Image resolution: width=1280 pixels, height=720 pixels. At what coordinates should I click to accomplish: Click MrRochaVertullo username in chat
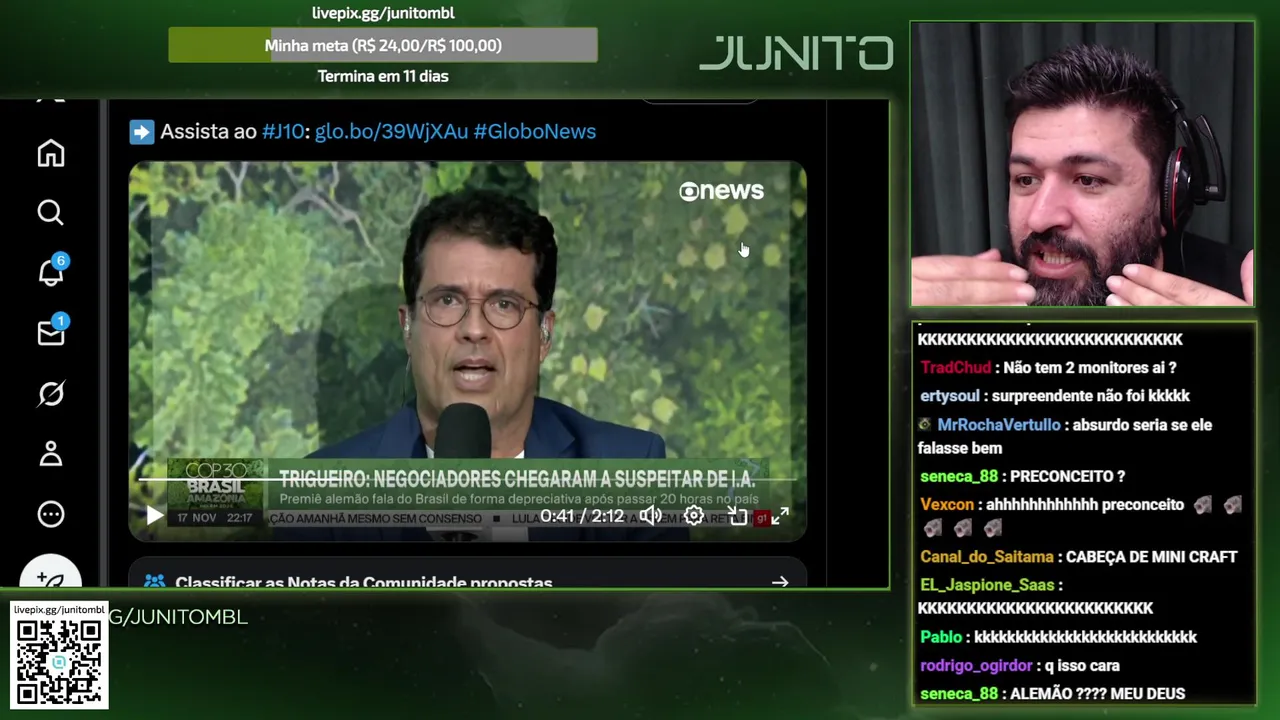pyautogui.click(x=999, y=425)
